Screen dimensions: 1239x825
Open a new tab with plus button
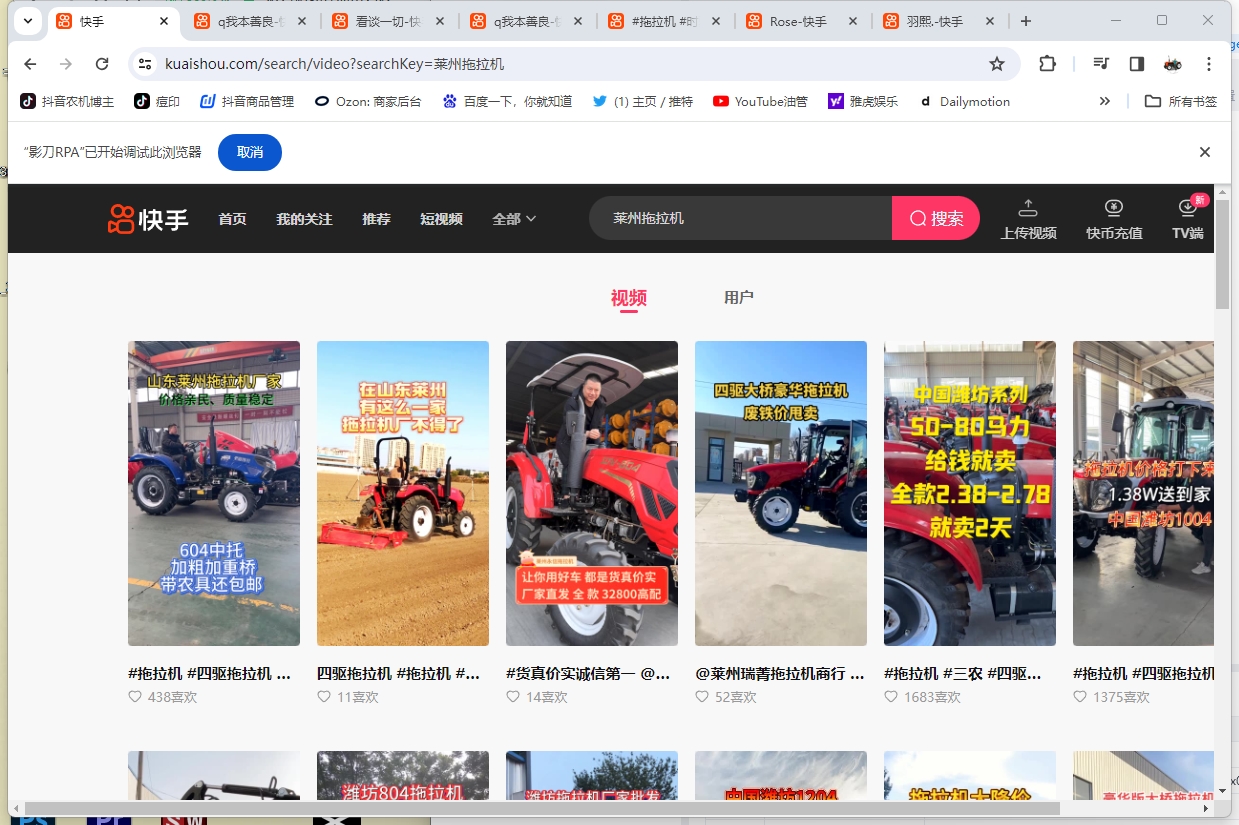pyautogui.click(x=1026, y=21)
